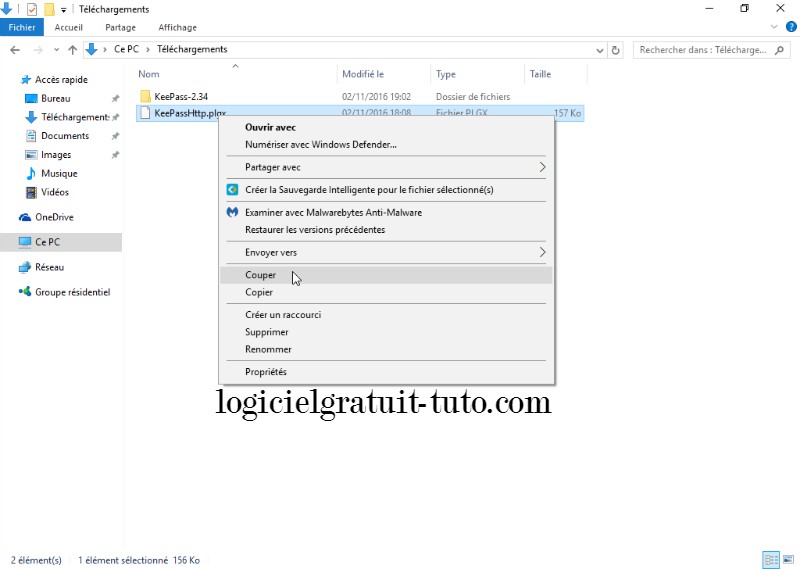
Task: Choose Numériser avec Windows Defender
Action: pyautogui.click(x=320, y=145)
